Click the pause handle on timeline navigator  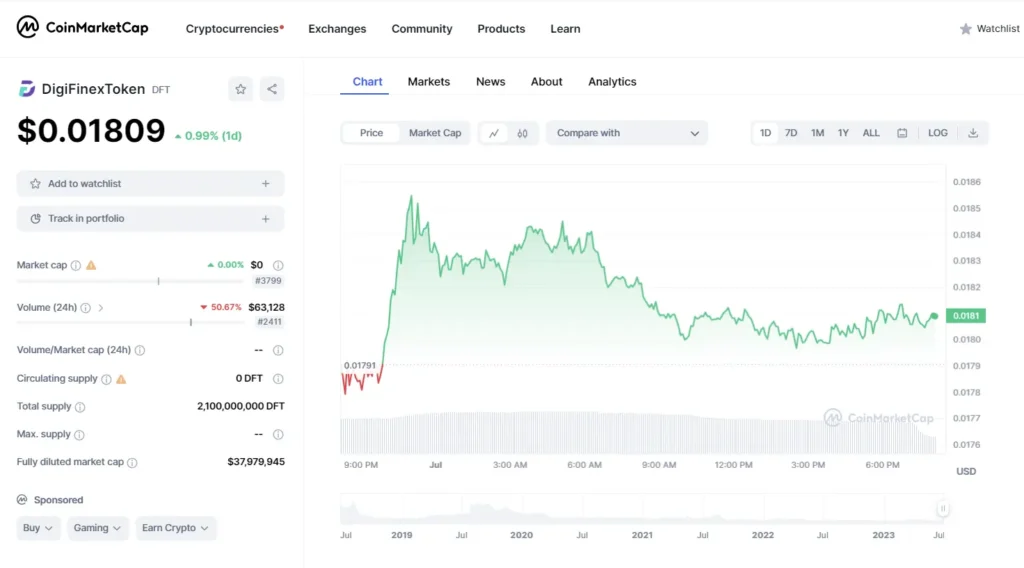942,509
